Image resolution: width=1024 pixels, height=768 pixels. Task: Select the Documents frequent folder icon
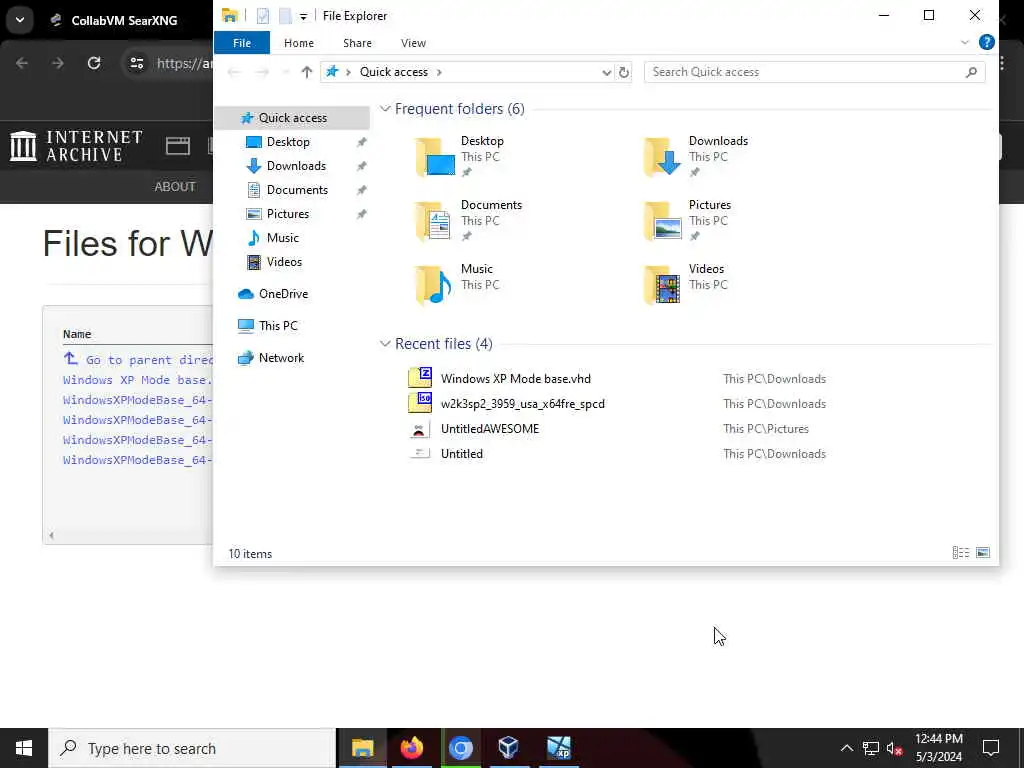tap(436, 221)
